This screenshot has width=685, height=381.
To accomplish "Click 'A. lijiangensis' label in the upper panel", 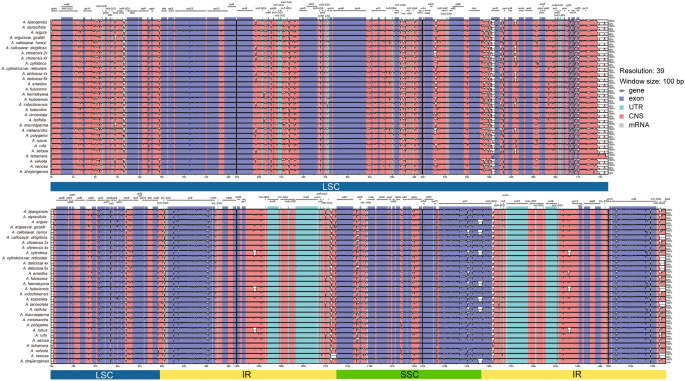I will pyautogui.click(x=36, y=22).
